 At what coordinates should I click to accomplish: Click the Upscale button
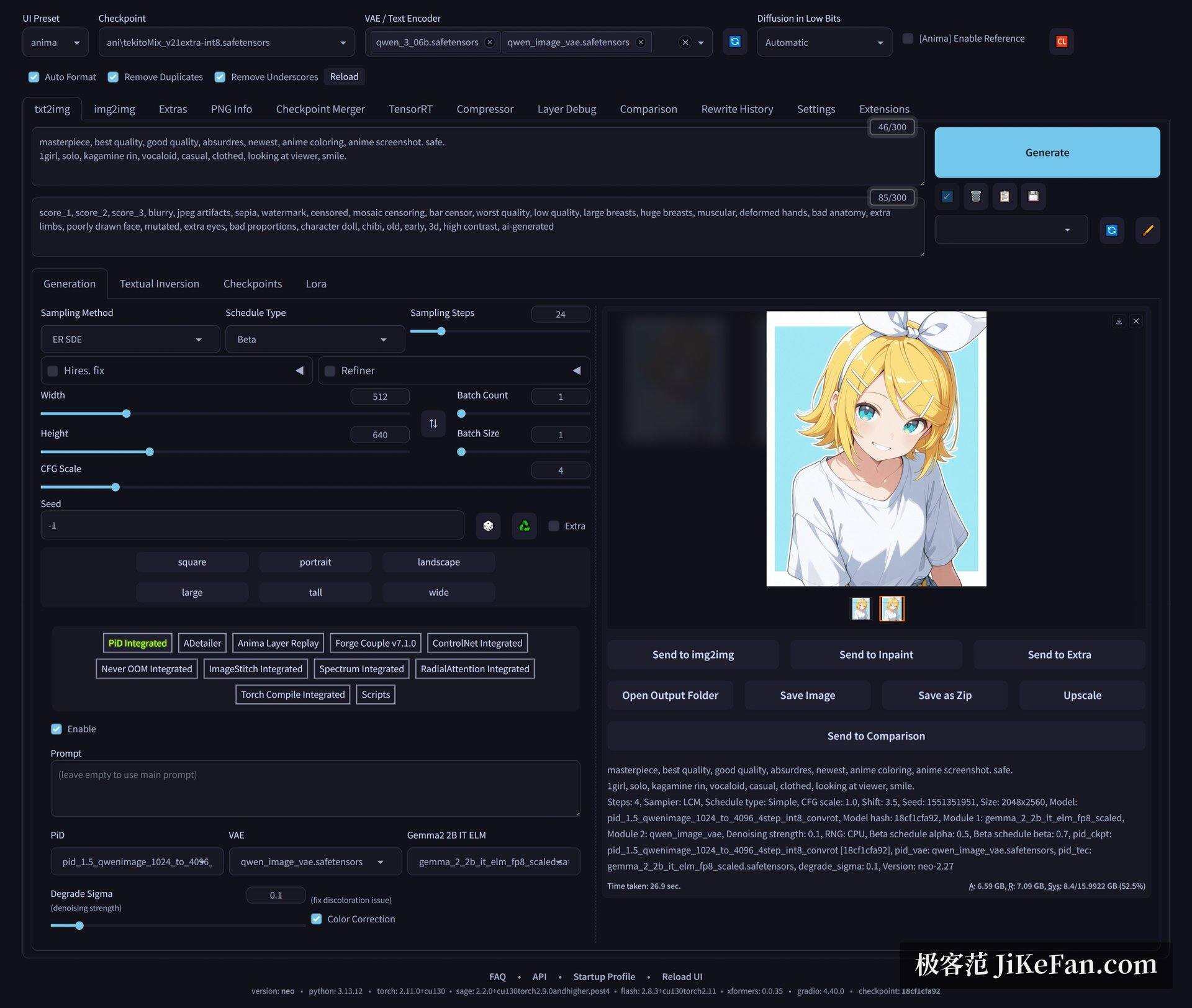pyautogui.click(x=1082, y=695)
